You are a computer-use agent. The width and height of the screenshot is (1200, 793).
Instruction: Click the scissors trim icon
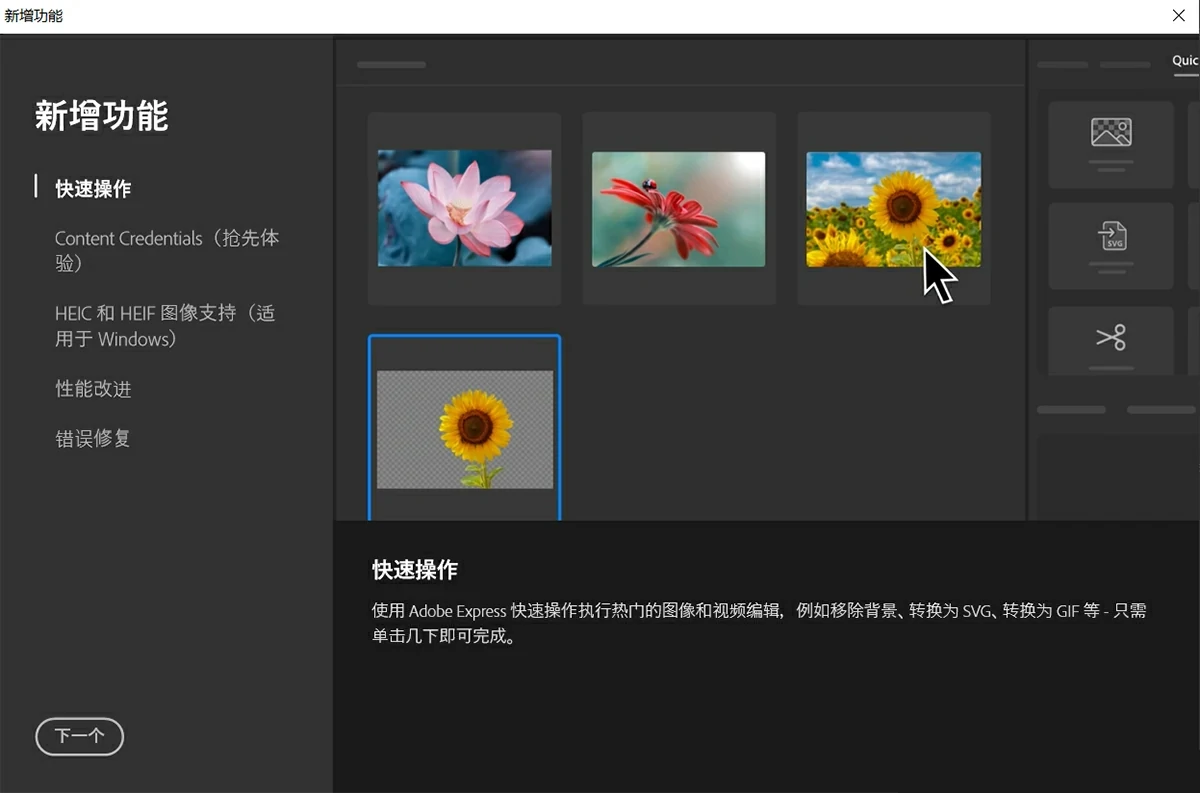(1110, 338)
